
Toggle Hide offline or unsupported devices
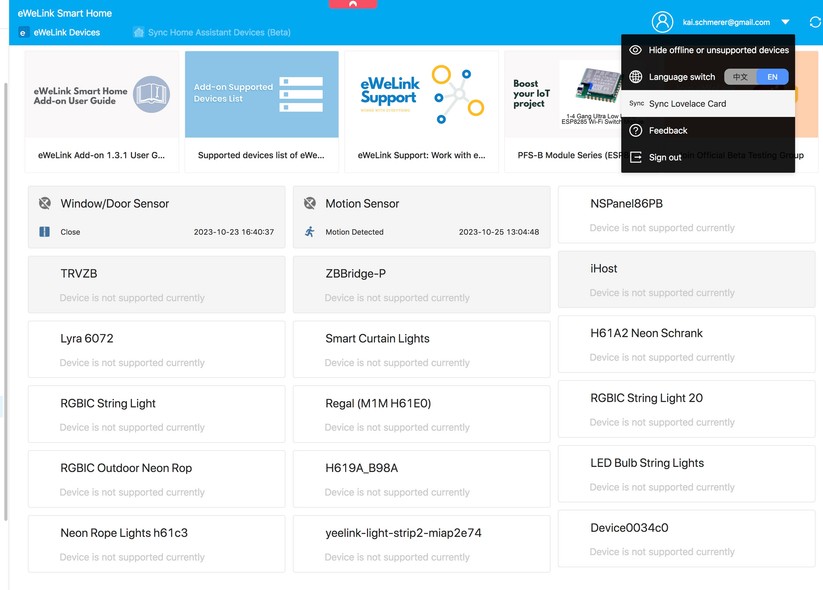point(708,50)
